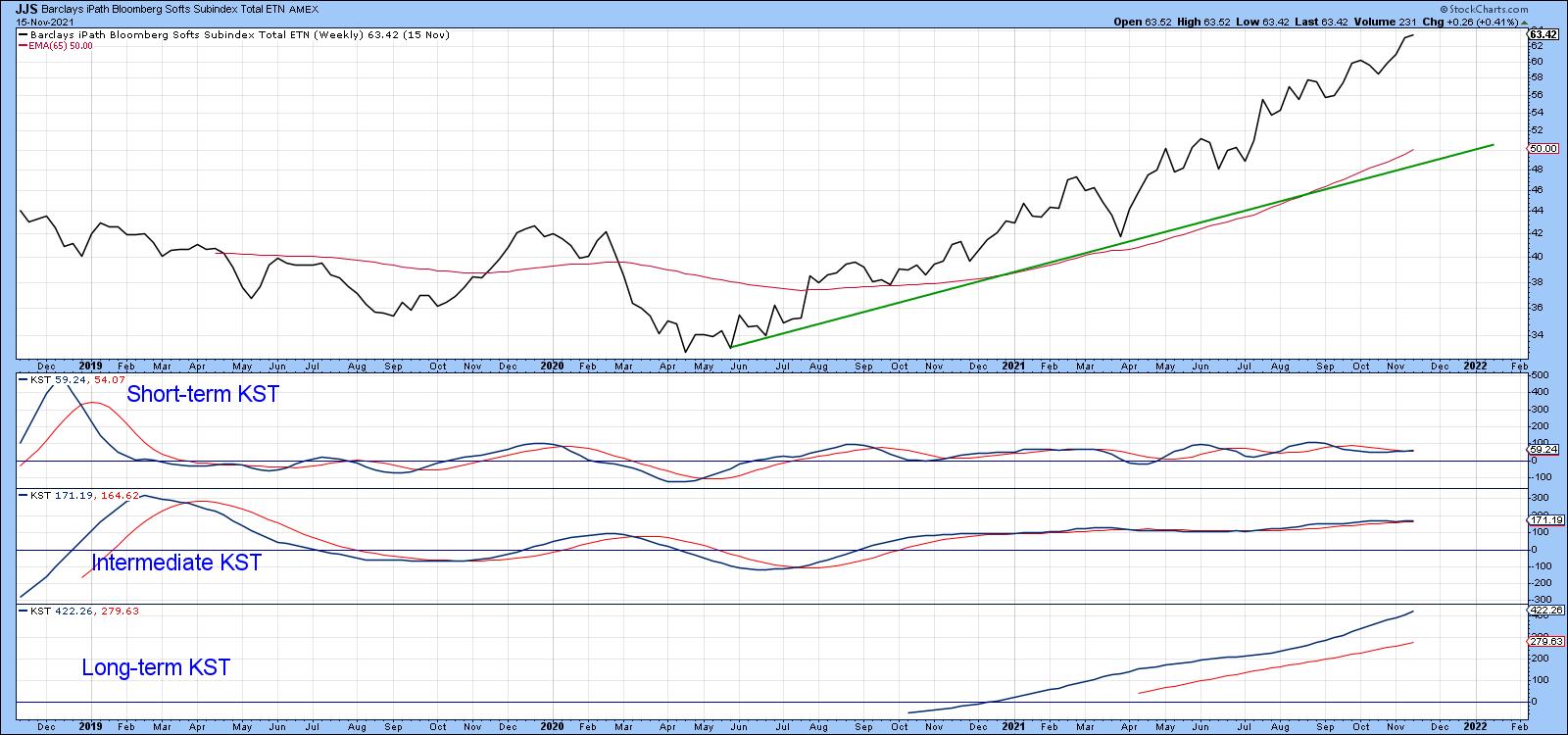Select the Short-term KST annotation text
The width and height of the screenshot is (1568, 735).
click(x=203, y=394)
